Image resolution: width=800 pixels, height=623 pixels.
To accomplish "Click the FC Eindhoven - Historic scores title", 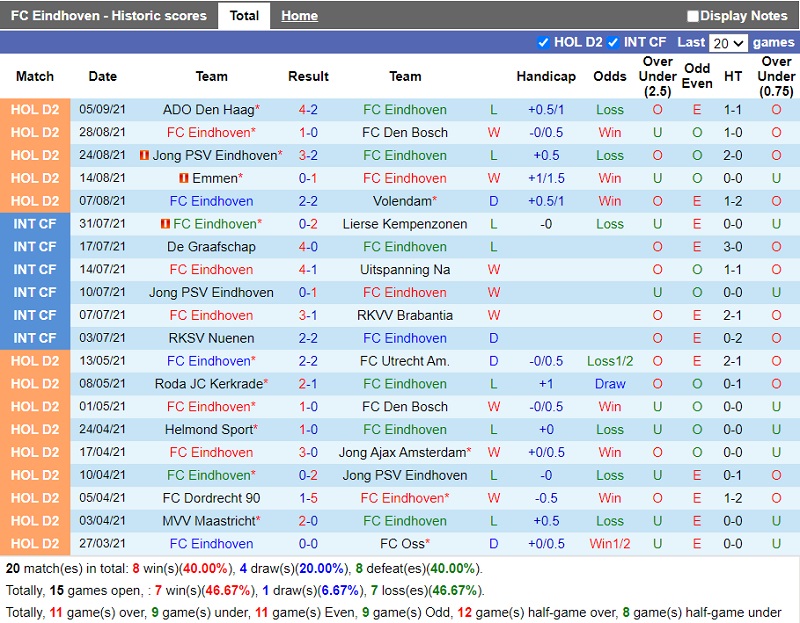I will (109, 16).
